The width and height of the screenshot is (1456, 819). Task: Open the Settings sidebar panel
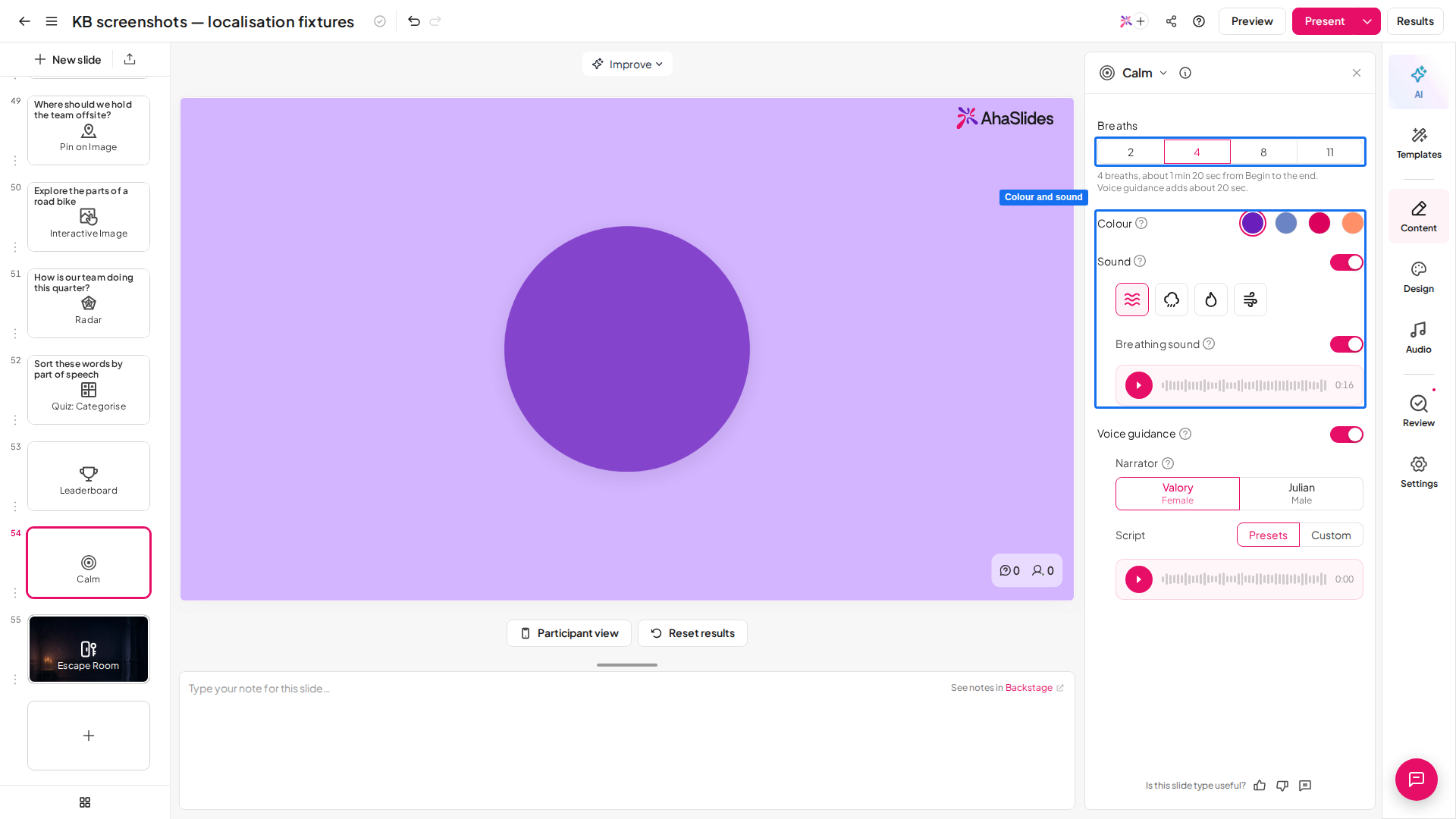1418,472
